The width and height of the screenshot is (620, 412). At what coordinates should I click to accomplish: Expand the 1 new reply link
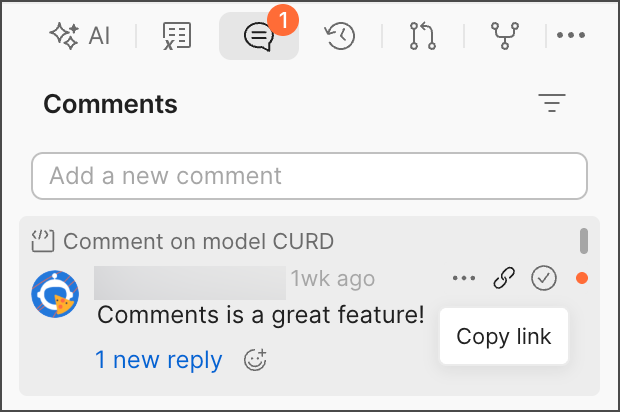(x=159, y=360)
